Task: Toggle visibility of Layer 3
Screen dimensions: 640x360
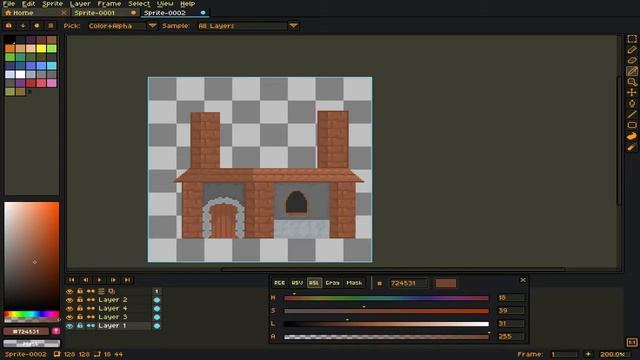Action: point(69,317)
